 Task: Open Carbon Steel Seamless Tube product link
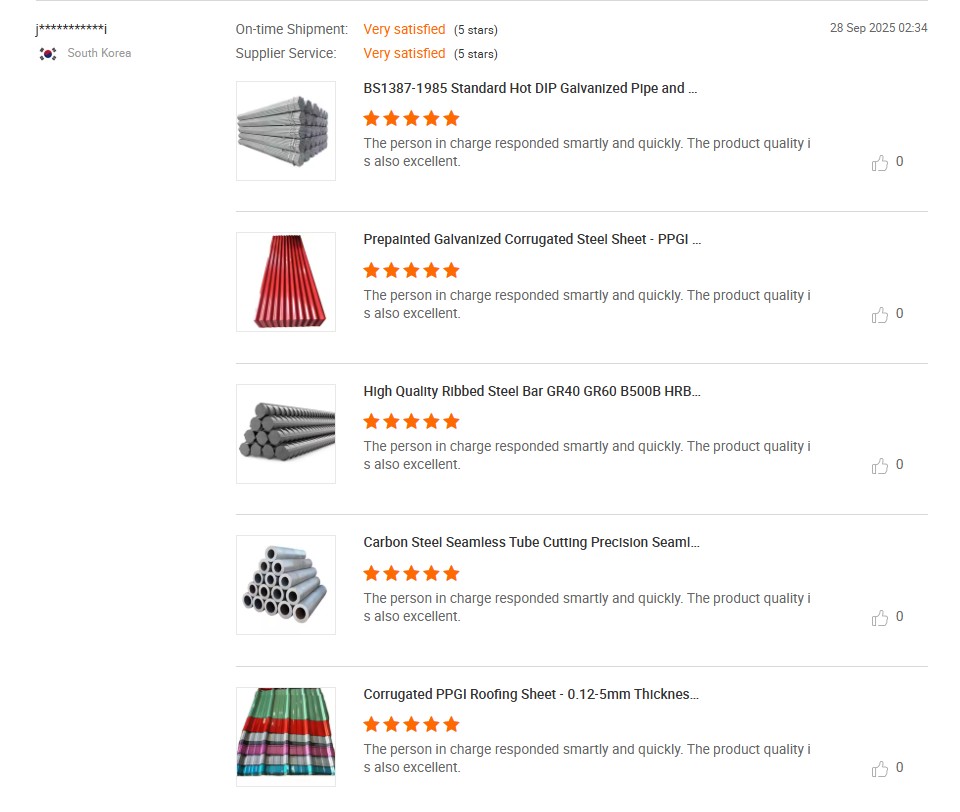(531, 543)
